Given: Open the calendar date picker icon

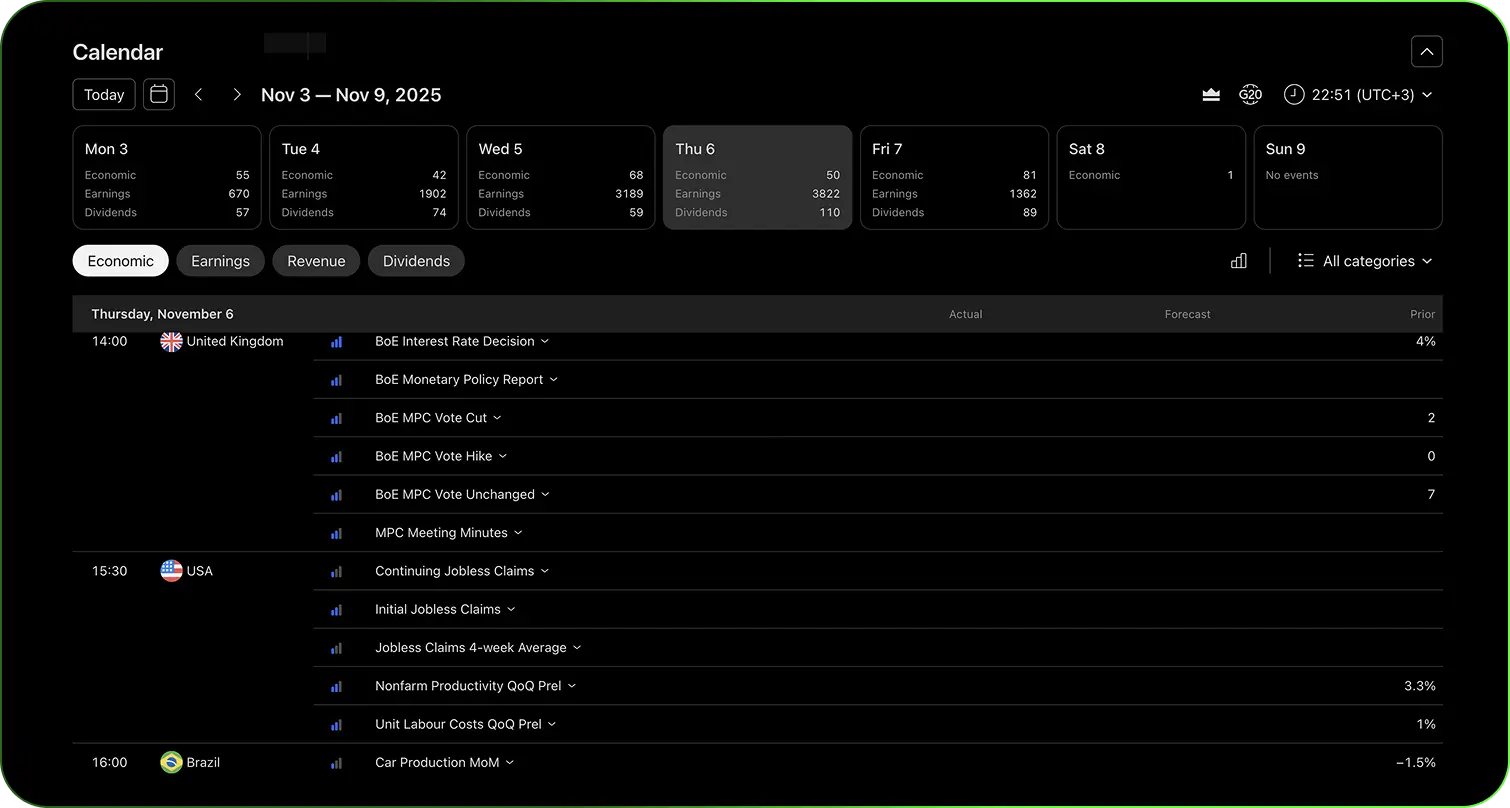Looking at the screenshot, I should click(158, 95).
